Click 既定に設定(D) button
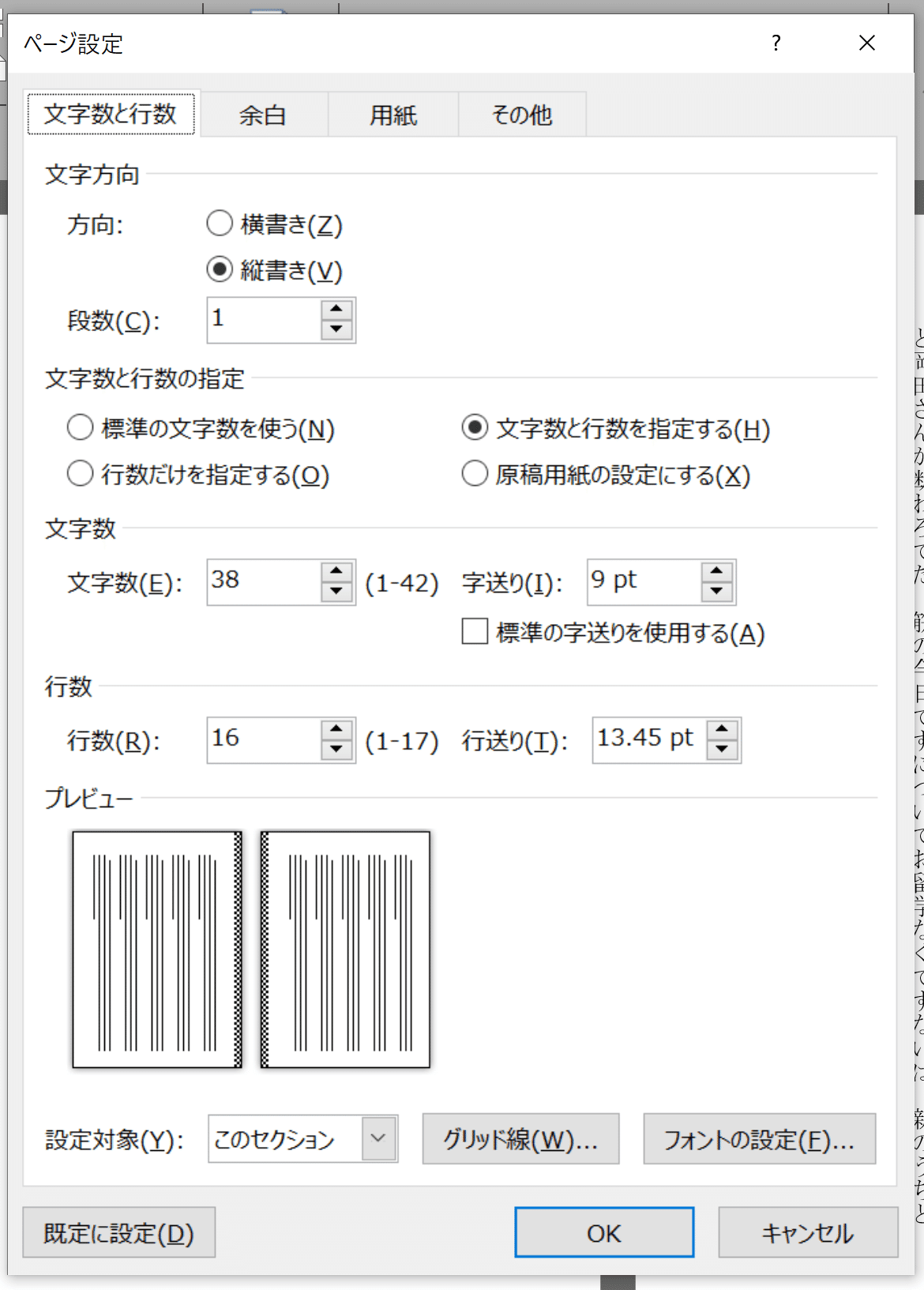This screenshot has width=924, height=1290. click(x=119, y=1232)
